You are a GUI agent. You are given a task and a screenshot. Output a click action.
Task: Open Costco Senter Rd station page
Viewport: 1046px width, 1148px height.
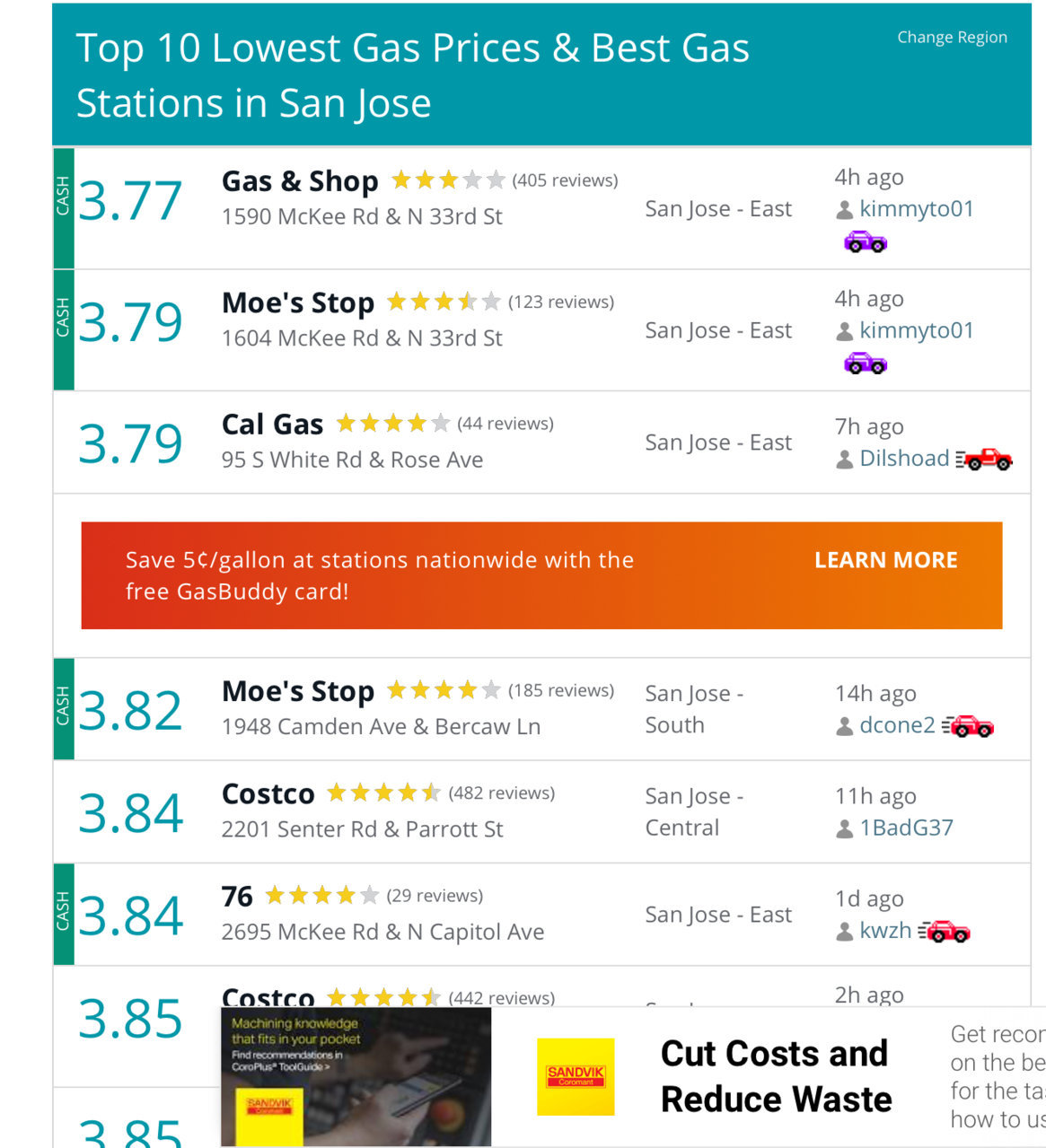pyautogui.click(x=268, y=793)
